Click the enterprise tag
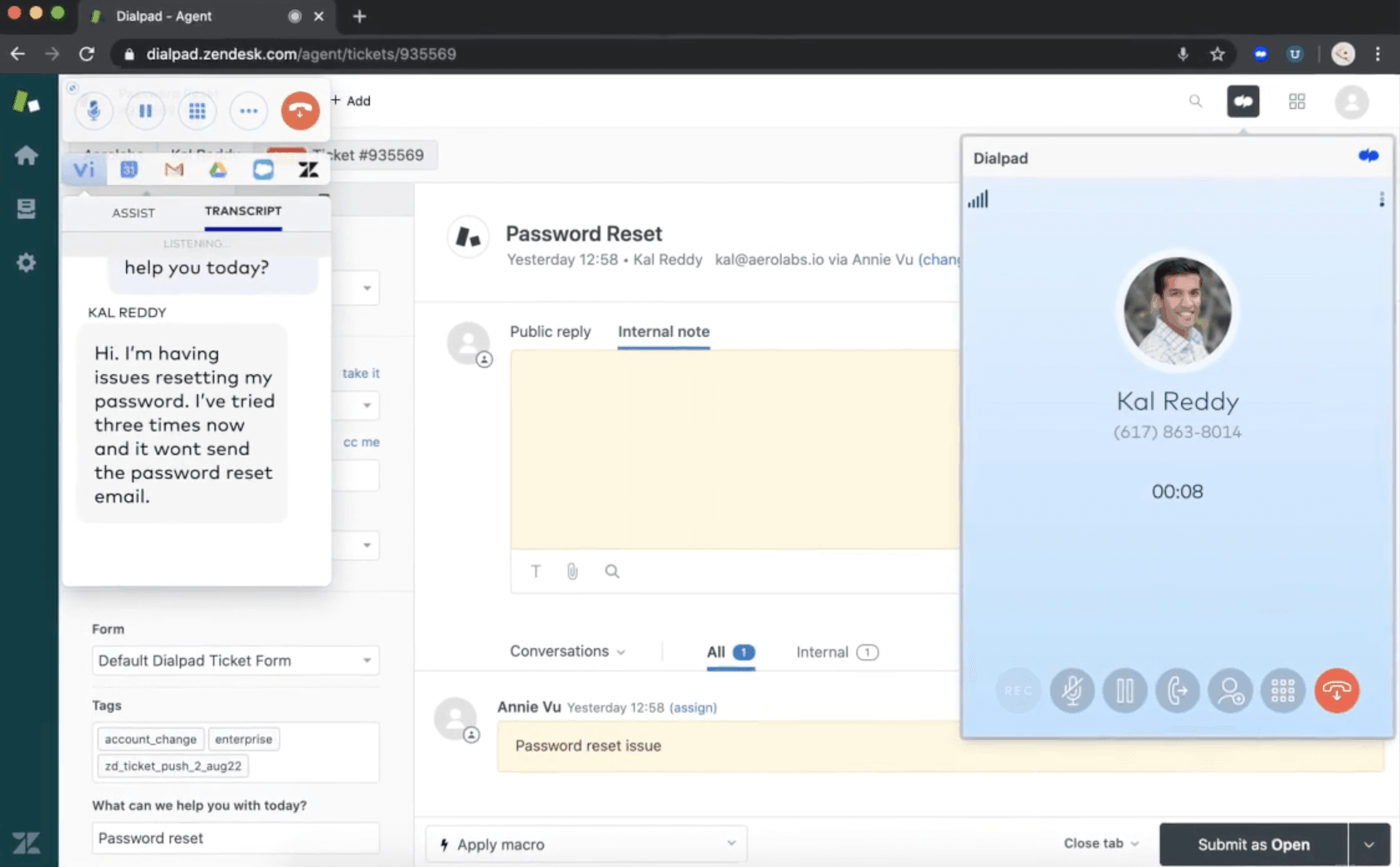This screenshot has width=1400, height=867. point(244,739)
